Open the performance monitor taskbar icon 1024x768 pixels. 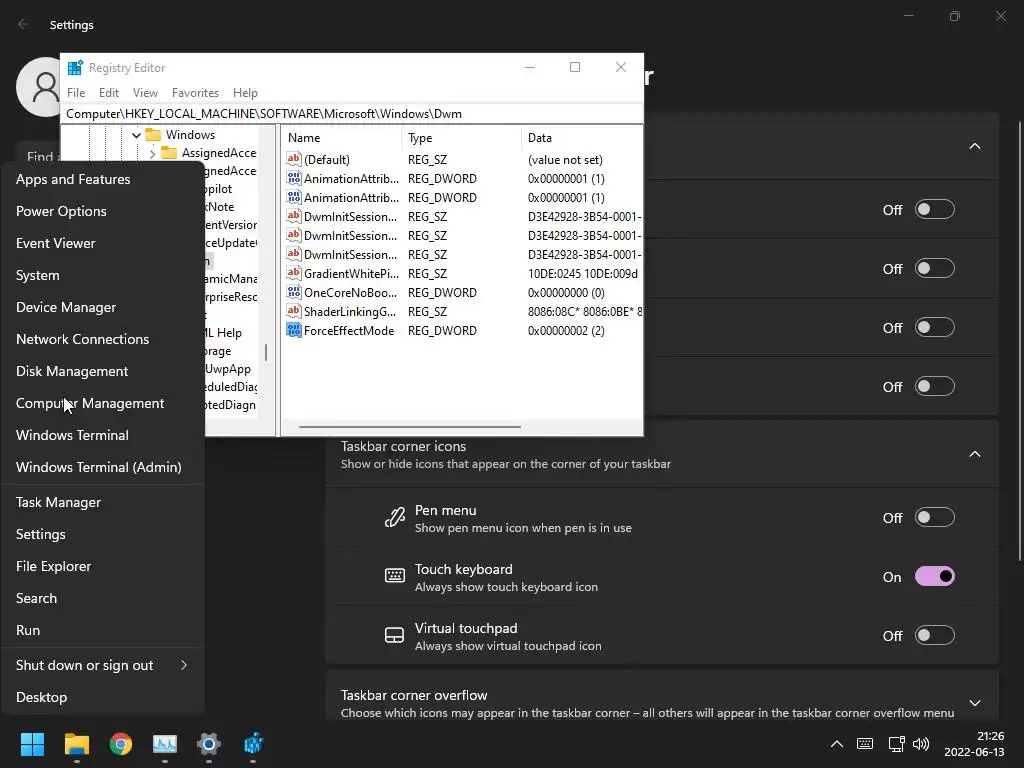165,744
